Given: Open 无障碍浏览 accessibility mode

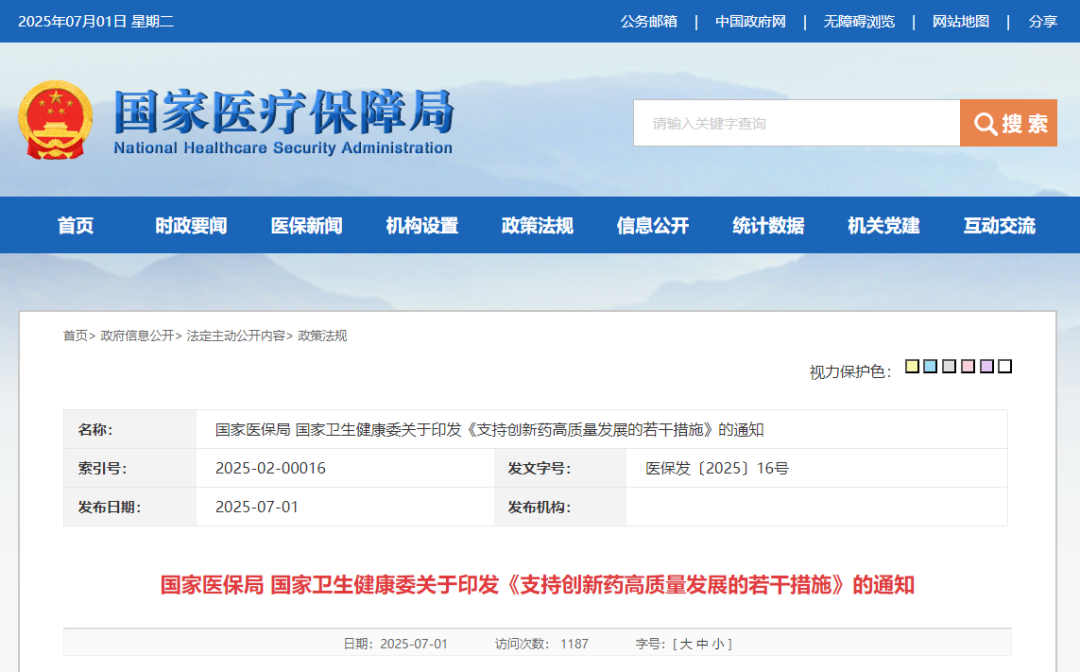Looking at the screenshot, I should point(859,21).
